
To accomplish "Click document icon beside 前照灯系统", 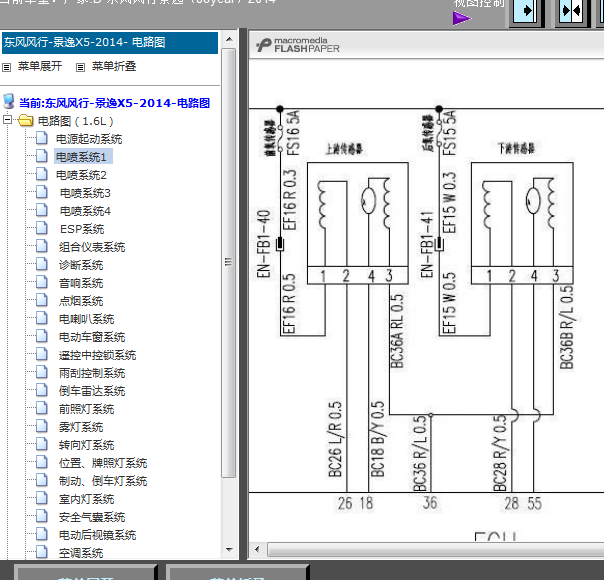I will point(42,408).
